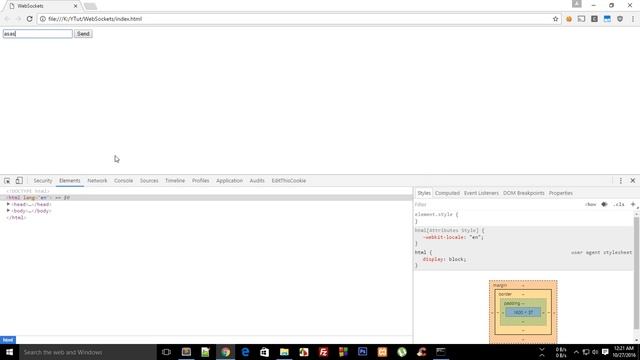This screenshot has width=640, height=360.
Task: Select the html lang="en" element row
Action: [x=206, y=198]
